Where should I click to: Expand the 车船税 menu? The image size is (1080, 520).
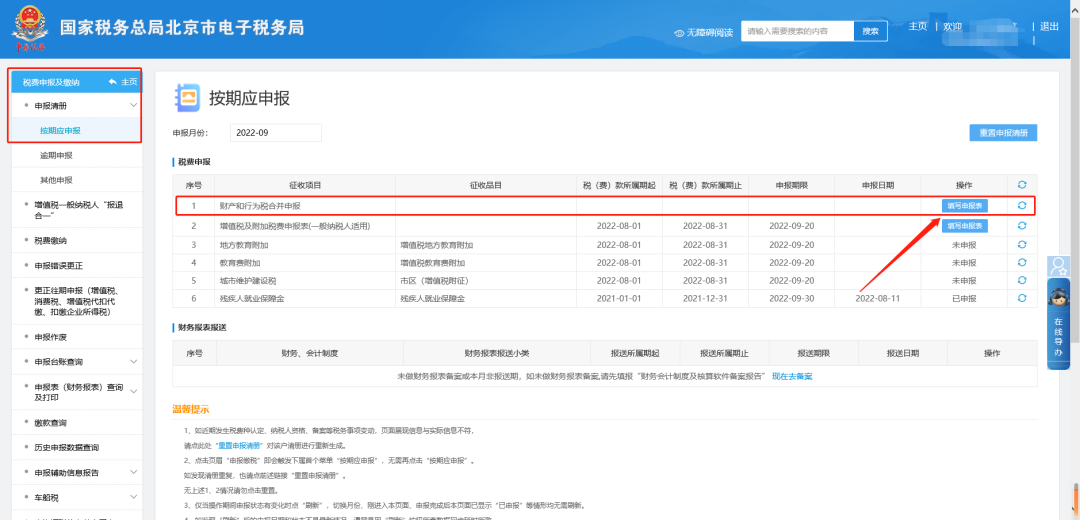pos(134,497)
